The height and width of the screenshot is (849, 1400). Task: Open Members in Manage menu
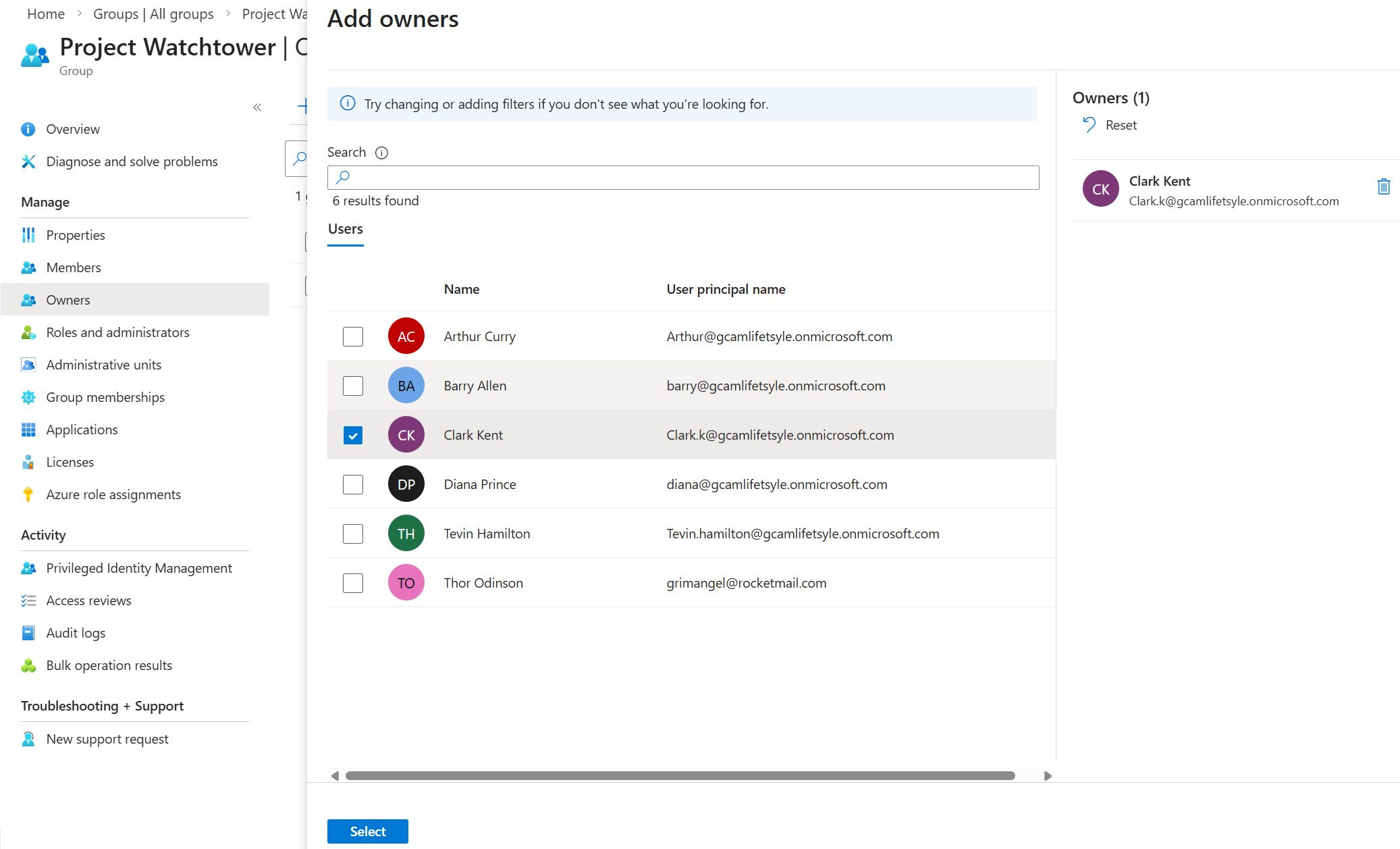[73, 267]
